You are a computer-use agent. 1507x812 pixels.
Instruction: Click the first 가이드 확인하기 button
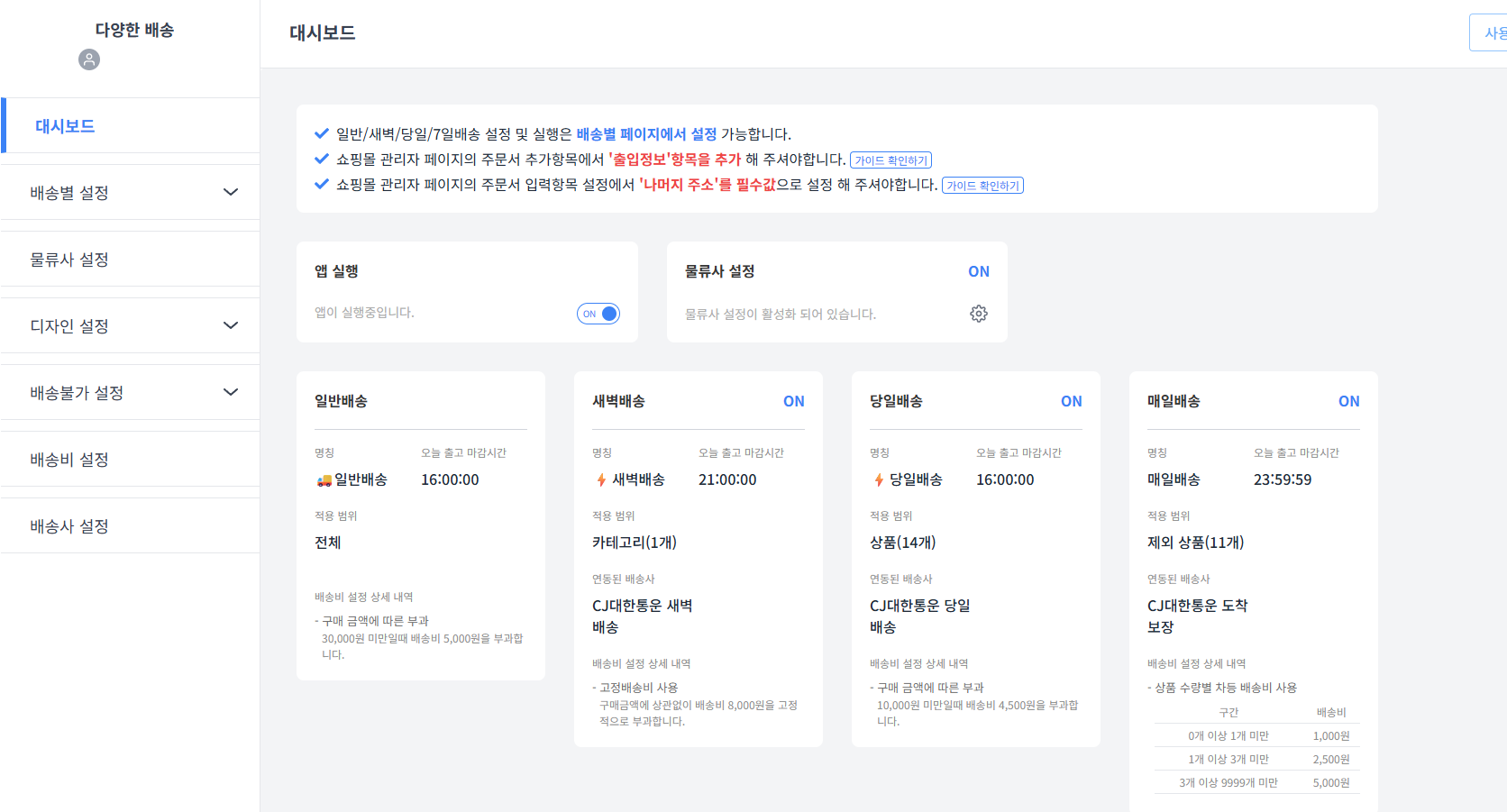[x=891, y=160]
